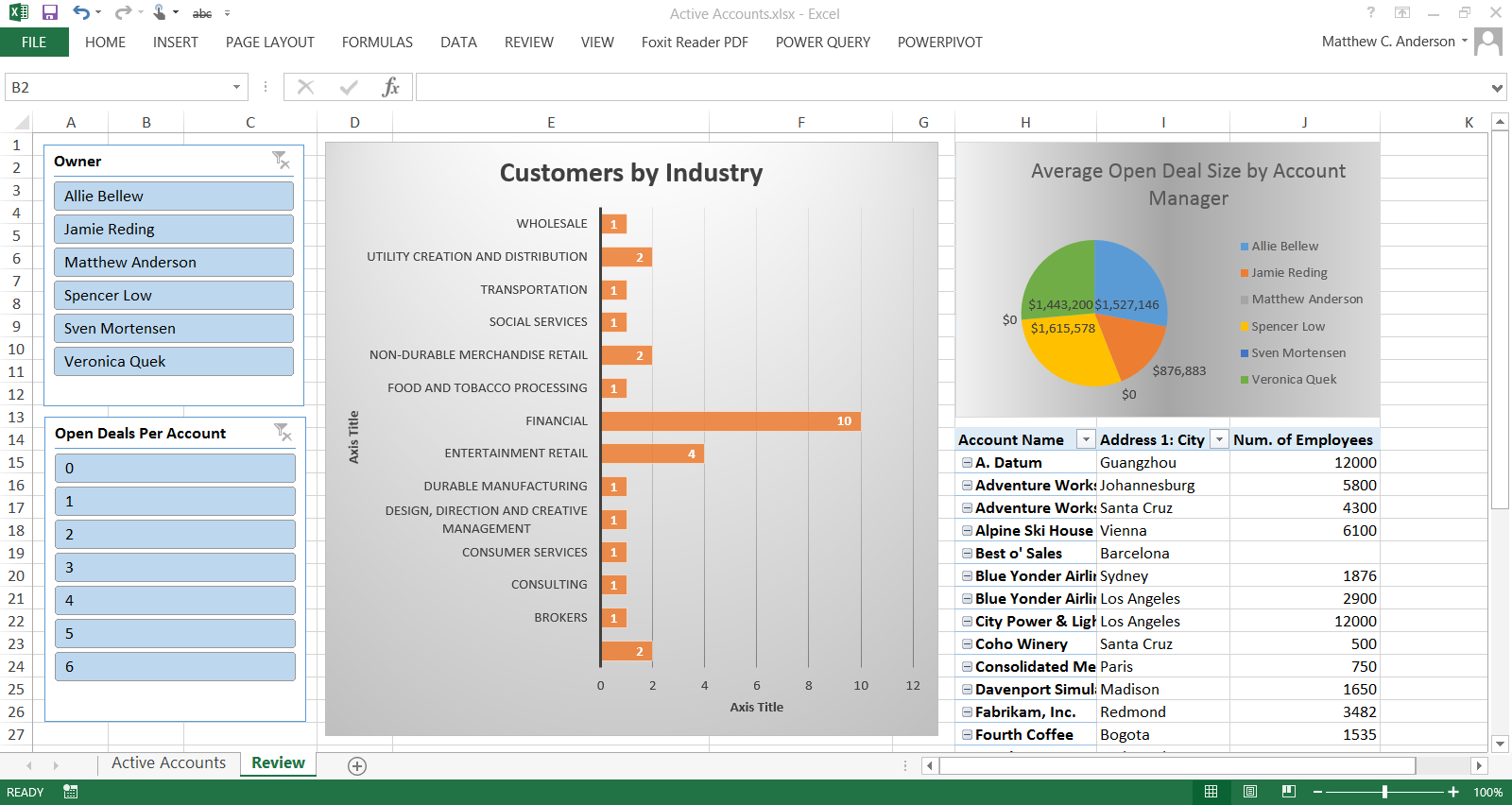The height and width of the screenshot is (805, 1512).
Task: Switch to Active Accounts sheet tab
Action: click(x=168, y=763)
